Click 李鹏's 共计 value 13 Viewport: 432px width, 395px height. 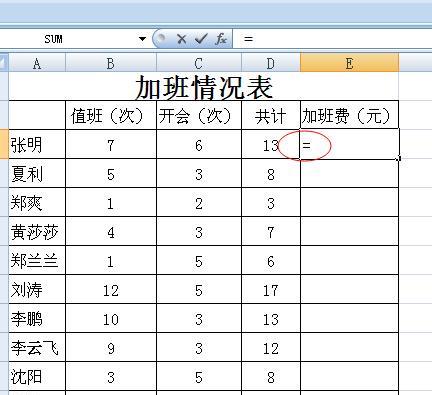point(271,318)
